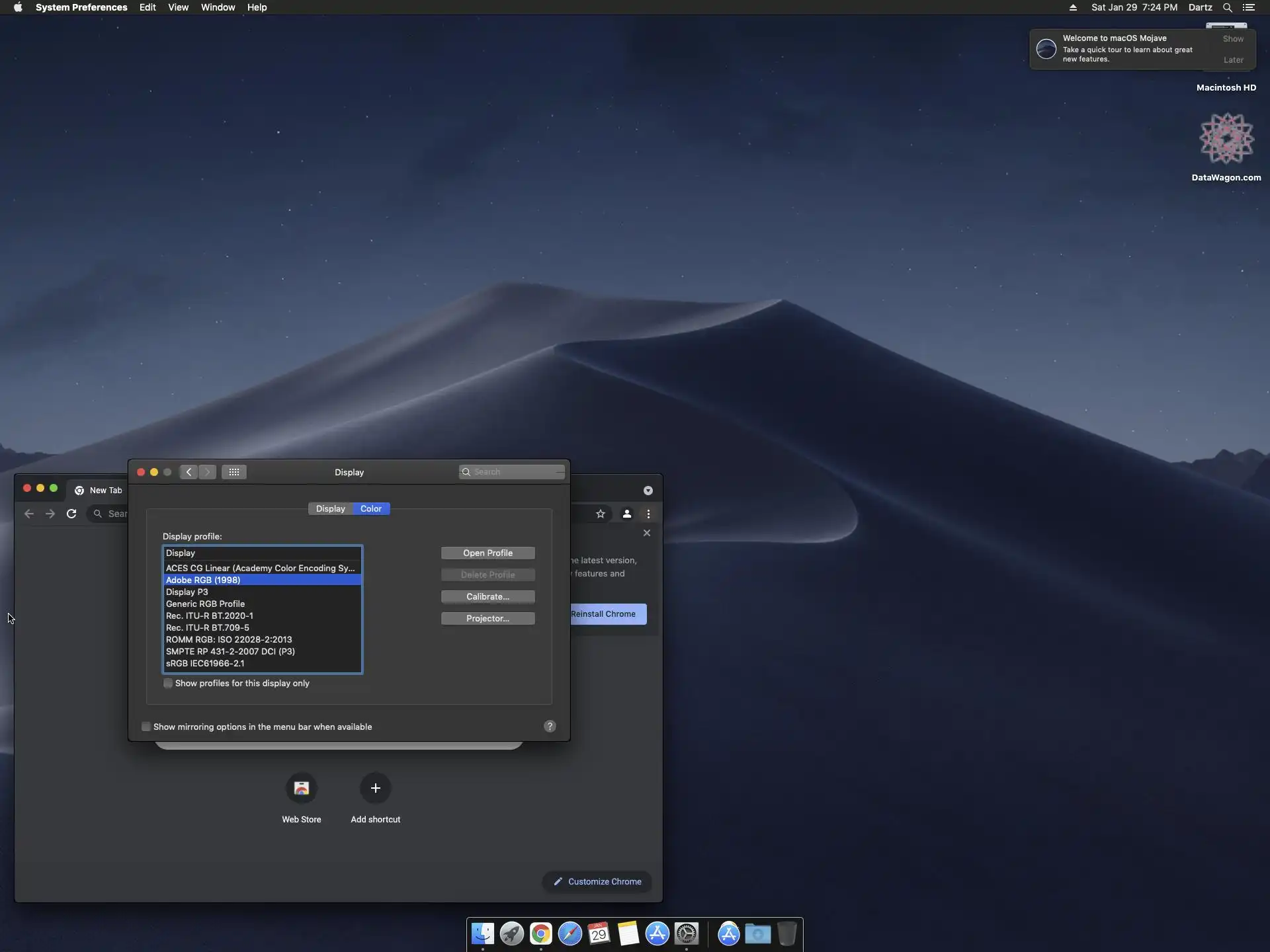Enable Show profiles for this display only

168,684
